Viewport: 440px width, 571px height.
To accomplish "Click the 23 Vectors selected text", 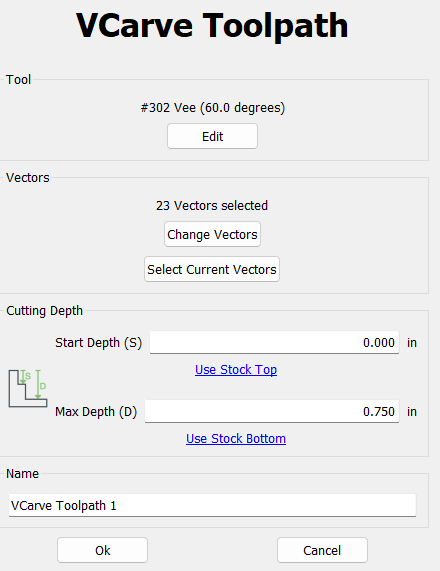I will click(x=212, y=206).
